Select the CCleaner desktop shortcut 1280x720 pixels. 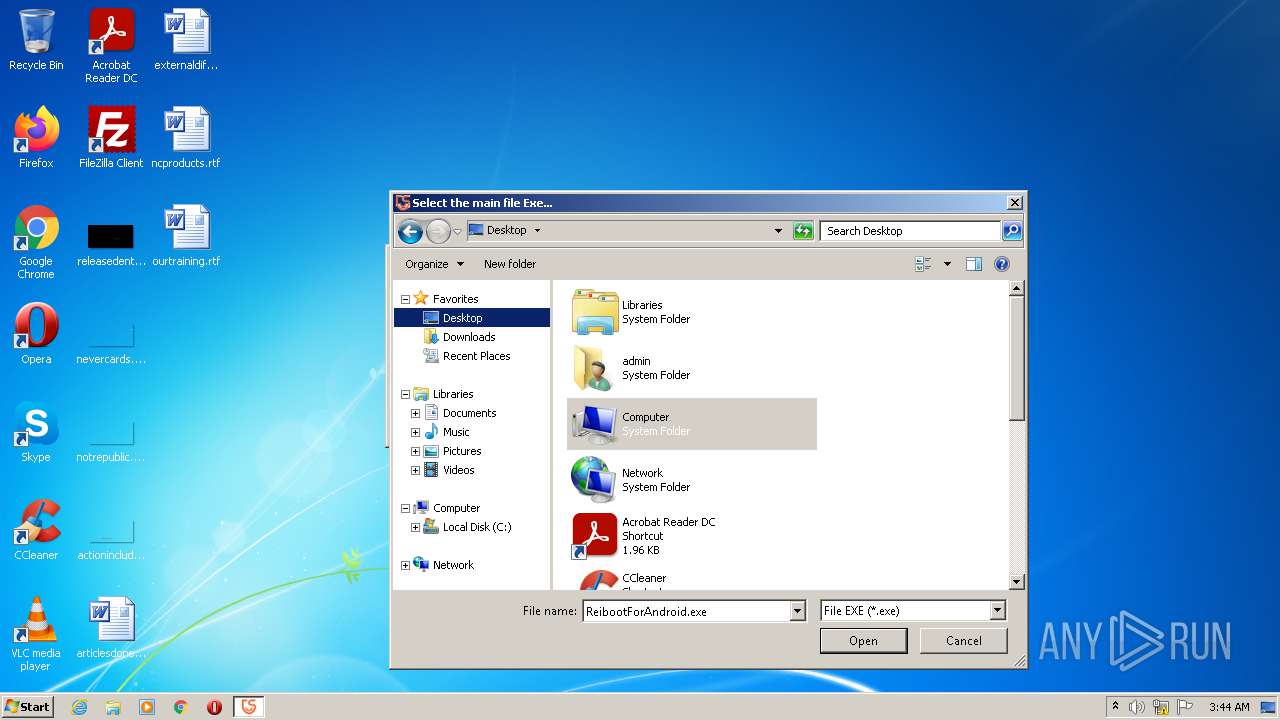pyautogui.click(x=36, y=530)
